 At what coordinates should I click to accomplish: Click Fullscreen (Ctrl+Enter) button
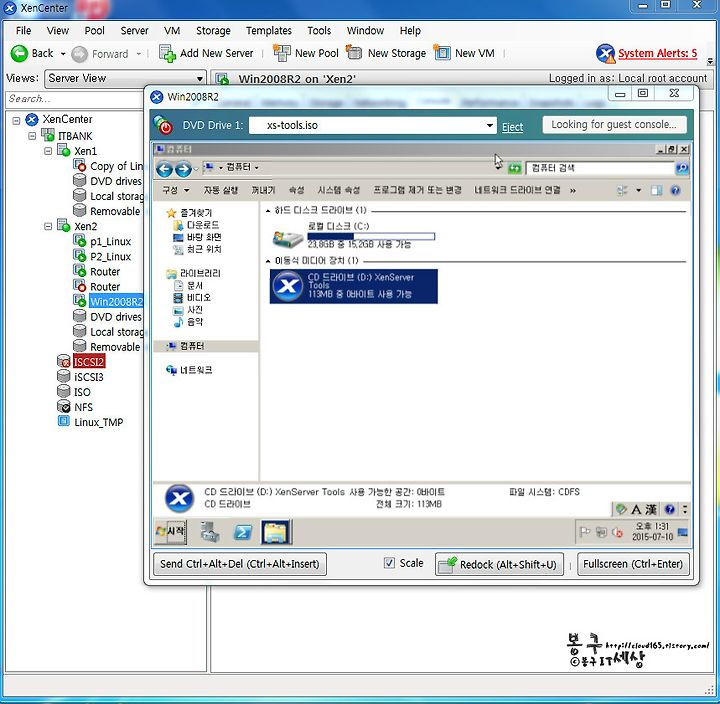coord(633,564)
